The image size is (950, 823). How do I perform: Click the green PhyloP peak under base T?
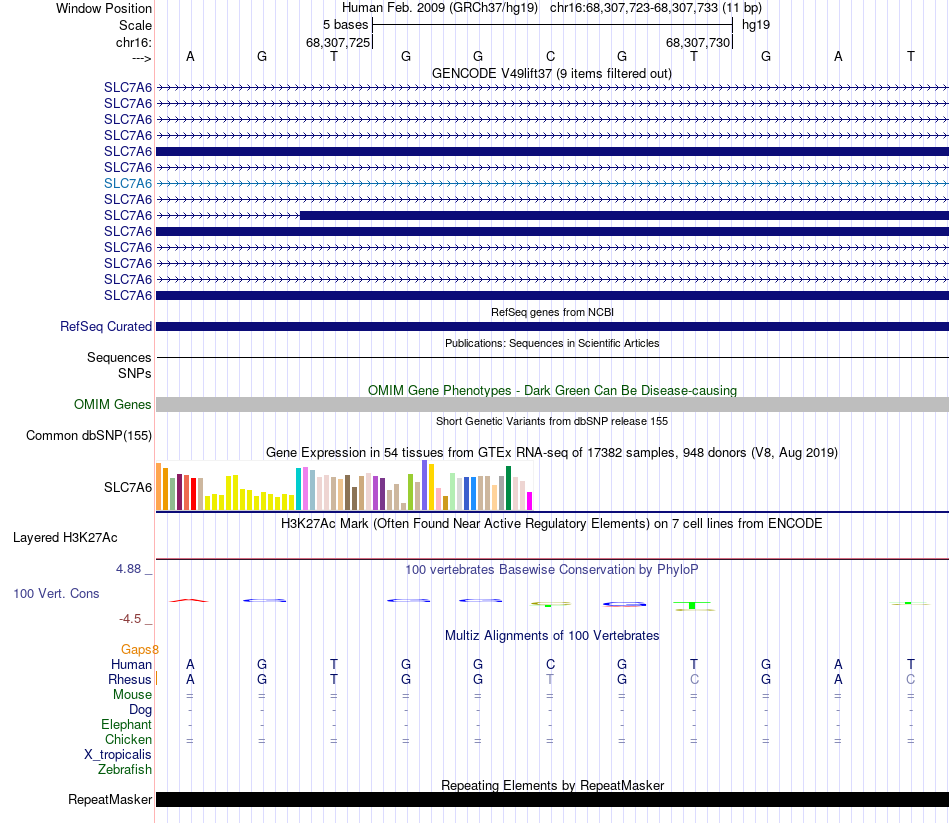point(693,605)
